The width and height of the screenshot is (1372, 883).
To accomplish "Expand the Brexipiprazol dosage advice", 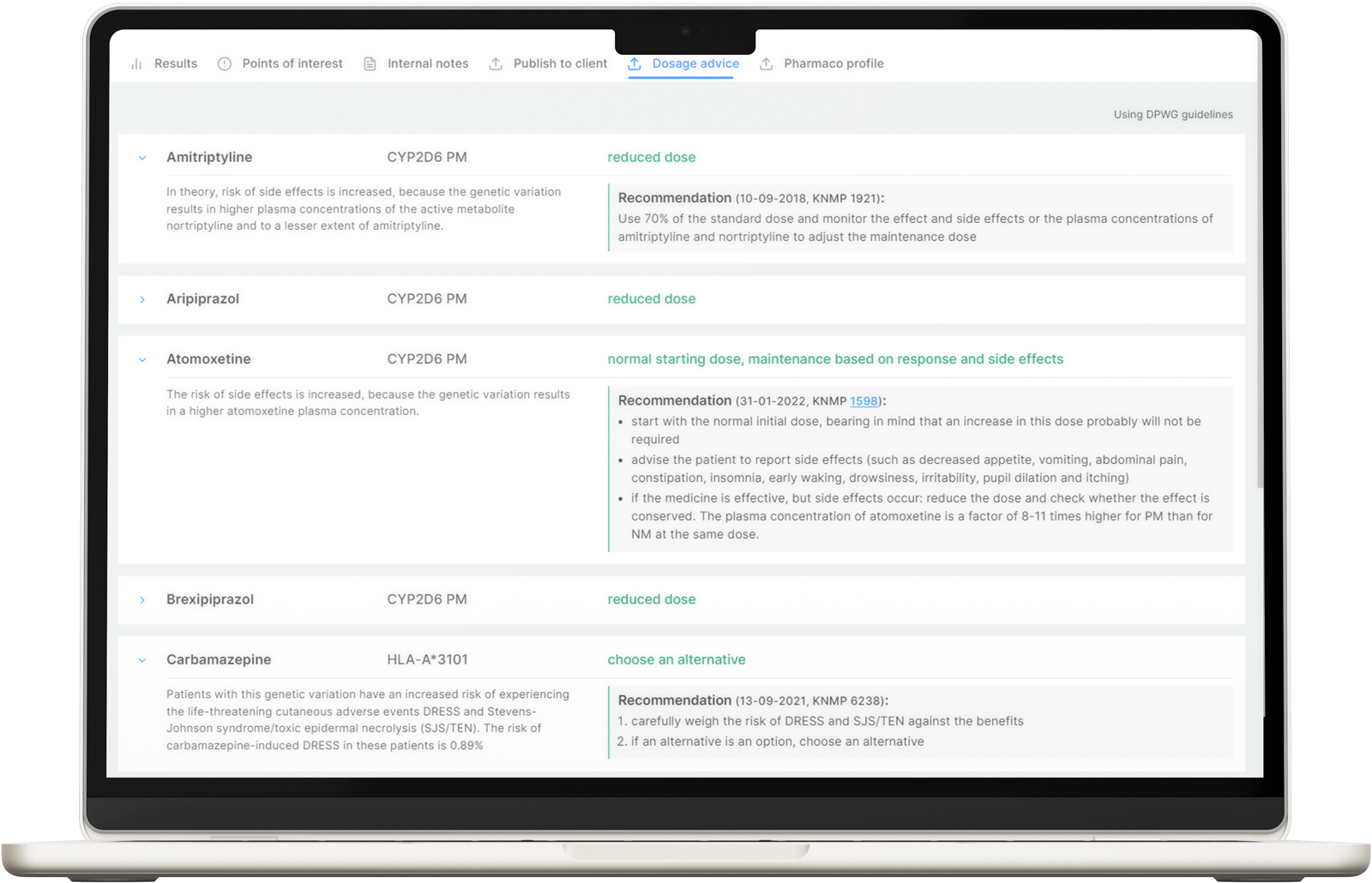I will click(x=142, y=600).
